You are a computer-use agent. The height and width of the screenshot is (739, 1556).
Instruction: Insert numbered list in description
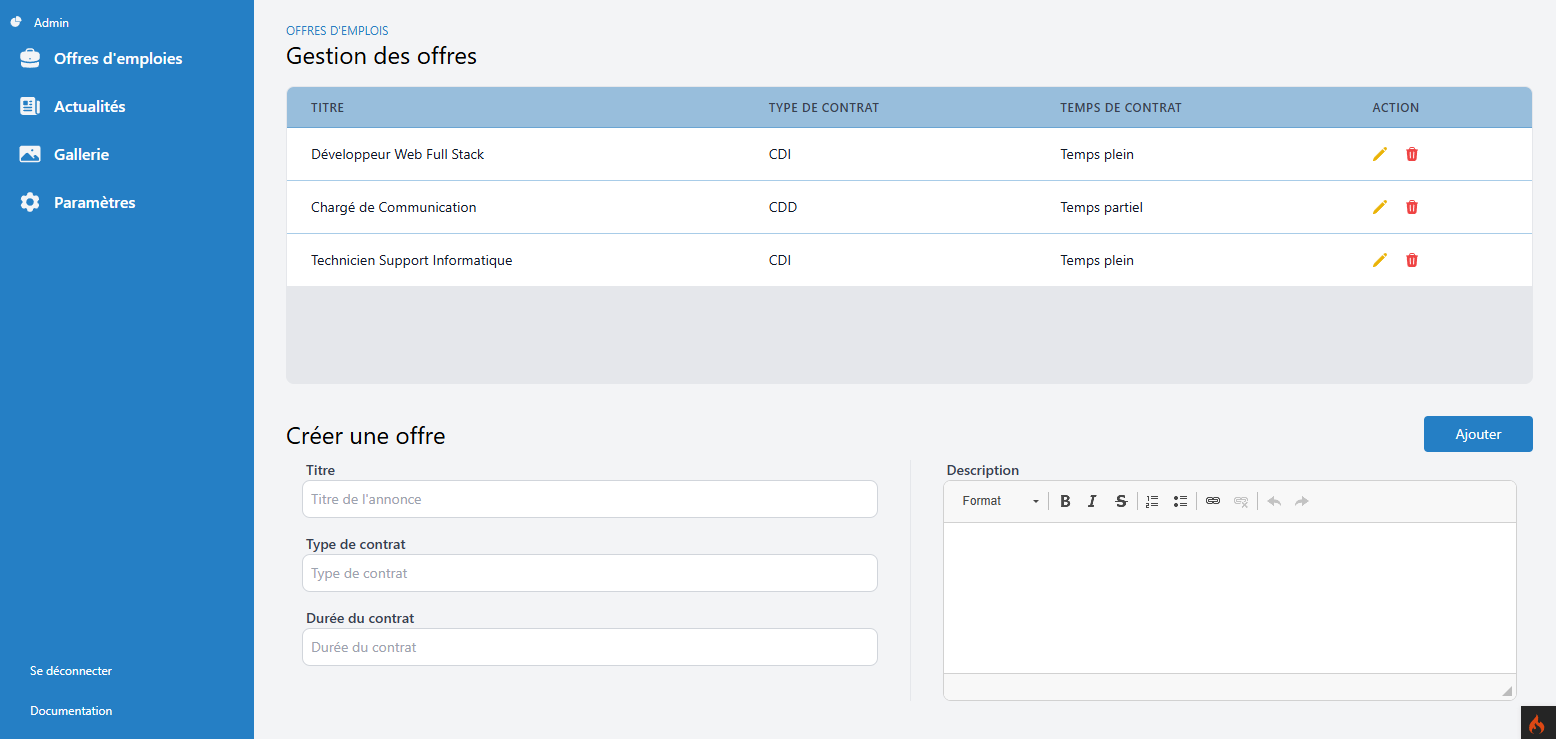coord(1152,501)
